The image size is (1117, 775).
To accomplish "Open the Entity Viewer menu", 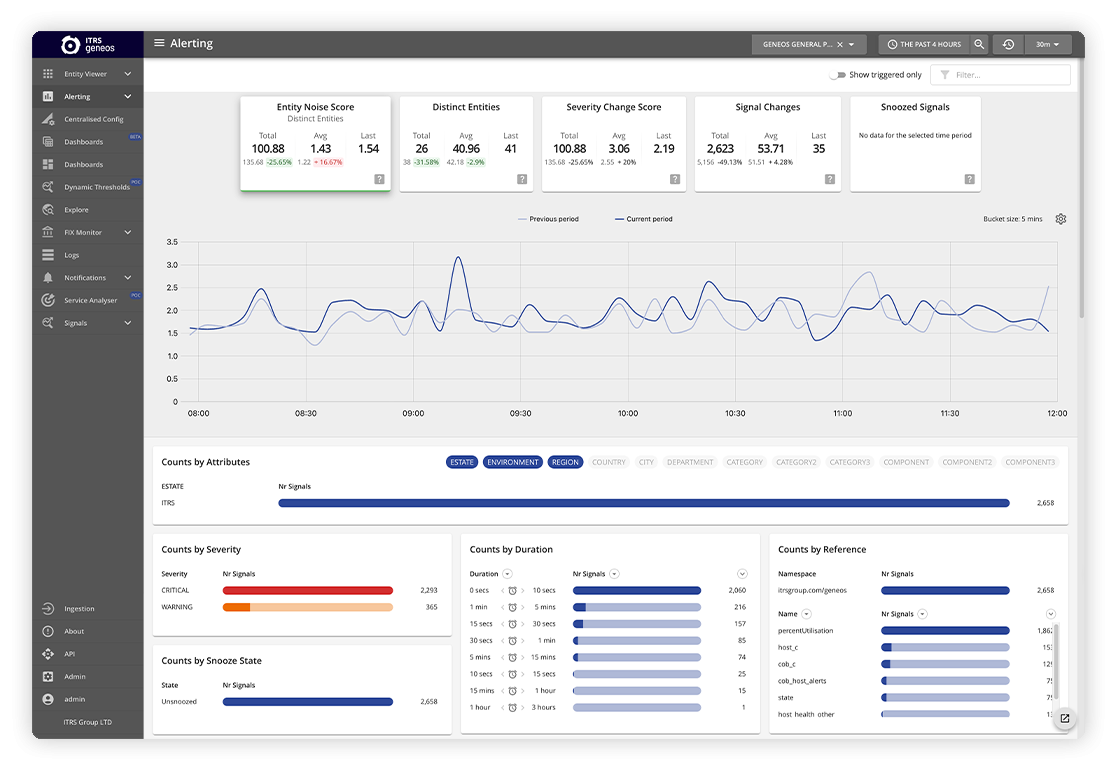I will coord(87,73).
